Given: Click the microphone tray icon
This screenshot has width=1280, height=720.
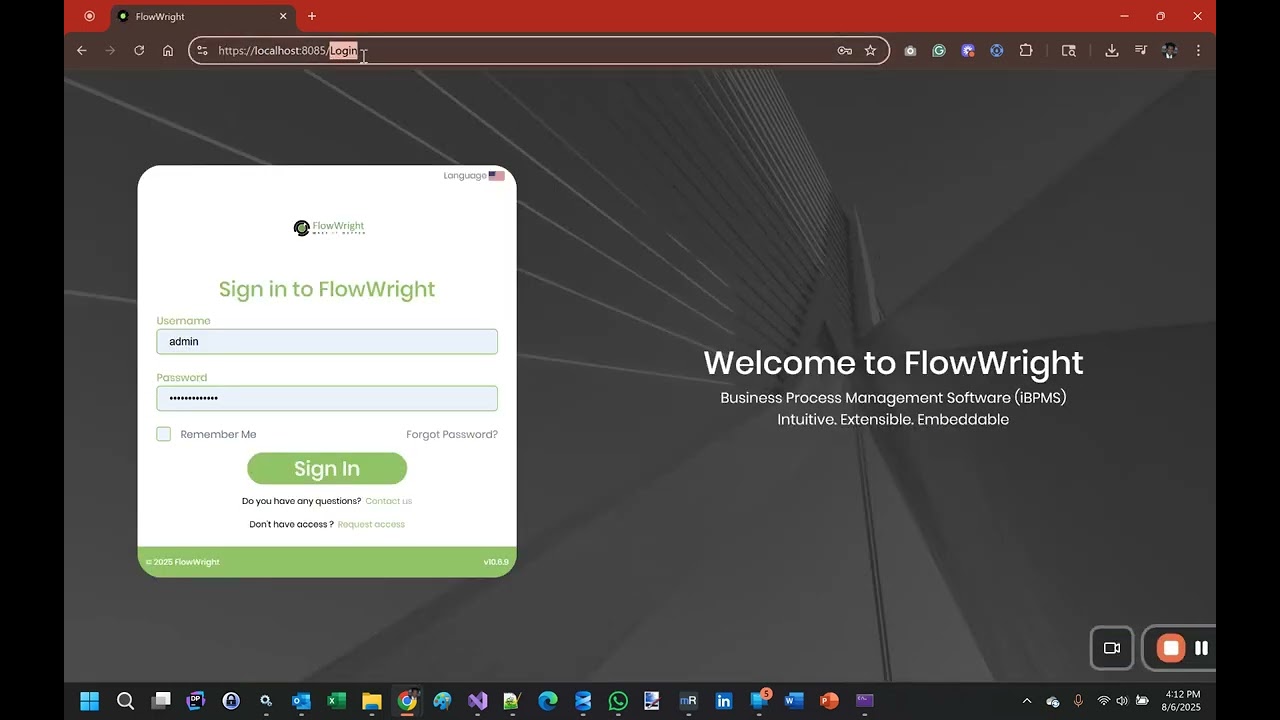Looking at the screenshot, I should pyautogui.click(x=1078, y=701).
